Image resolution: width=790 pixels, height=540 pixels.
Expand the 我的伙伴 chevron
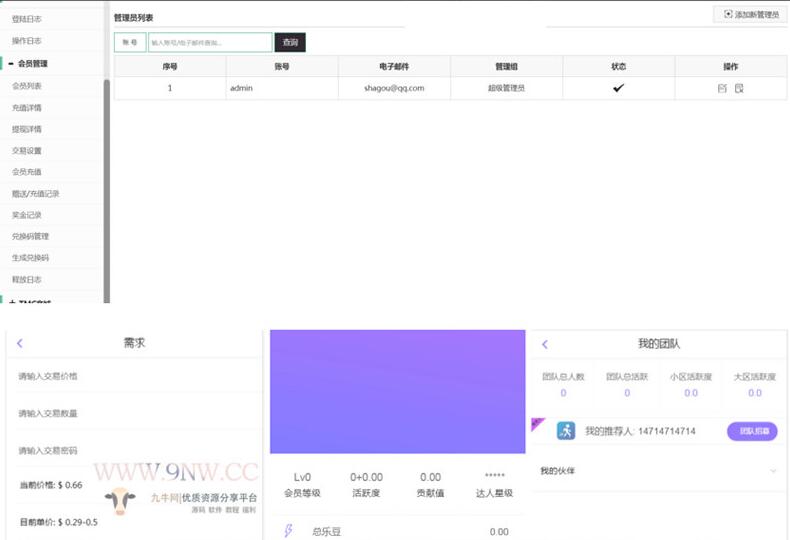772,471
